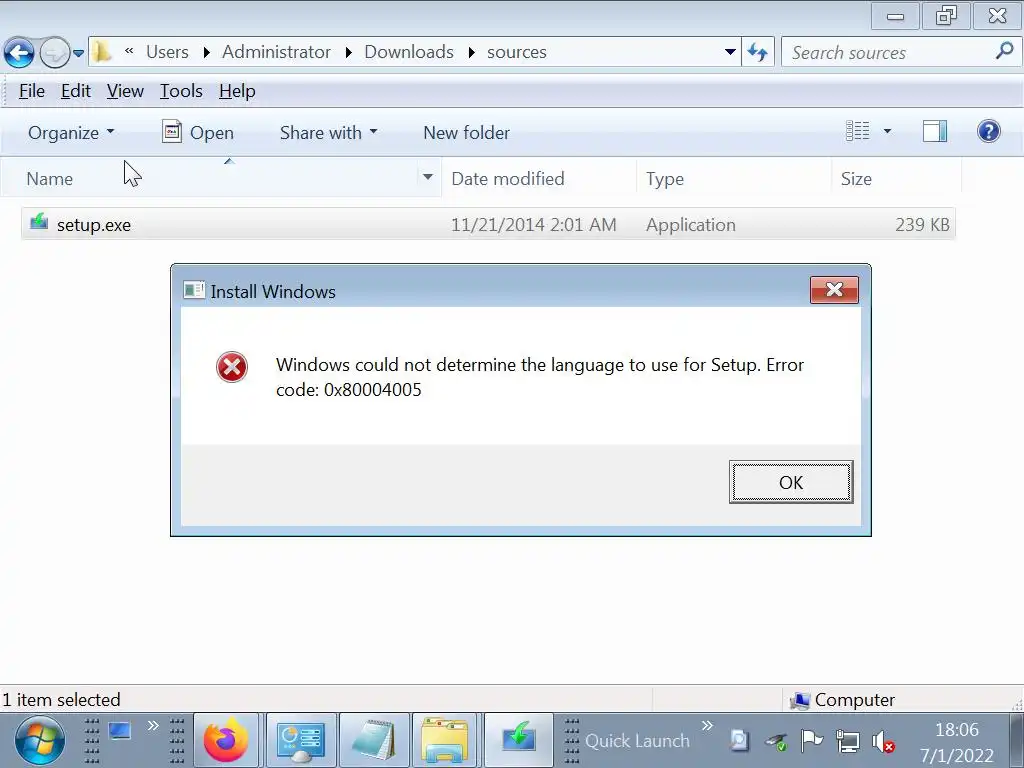The width and height of the screenshot is (1024, 768).
Task: Click the setup.exe file icon
Action: point(39,222)
